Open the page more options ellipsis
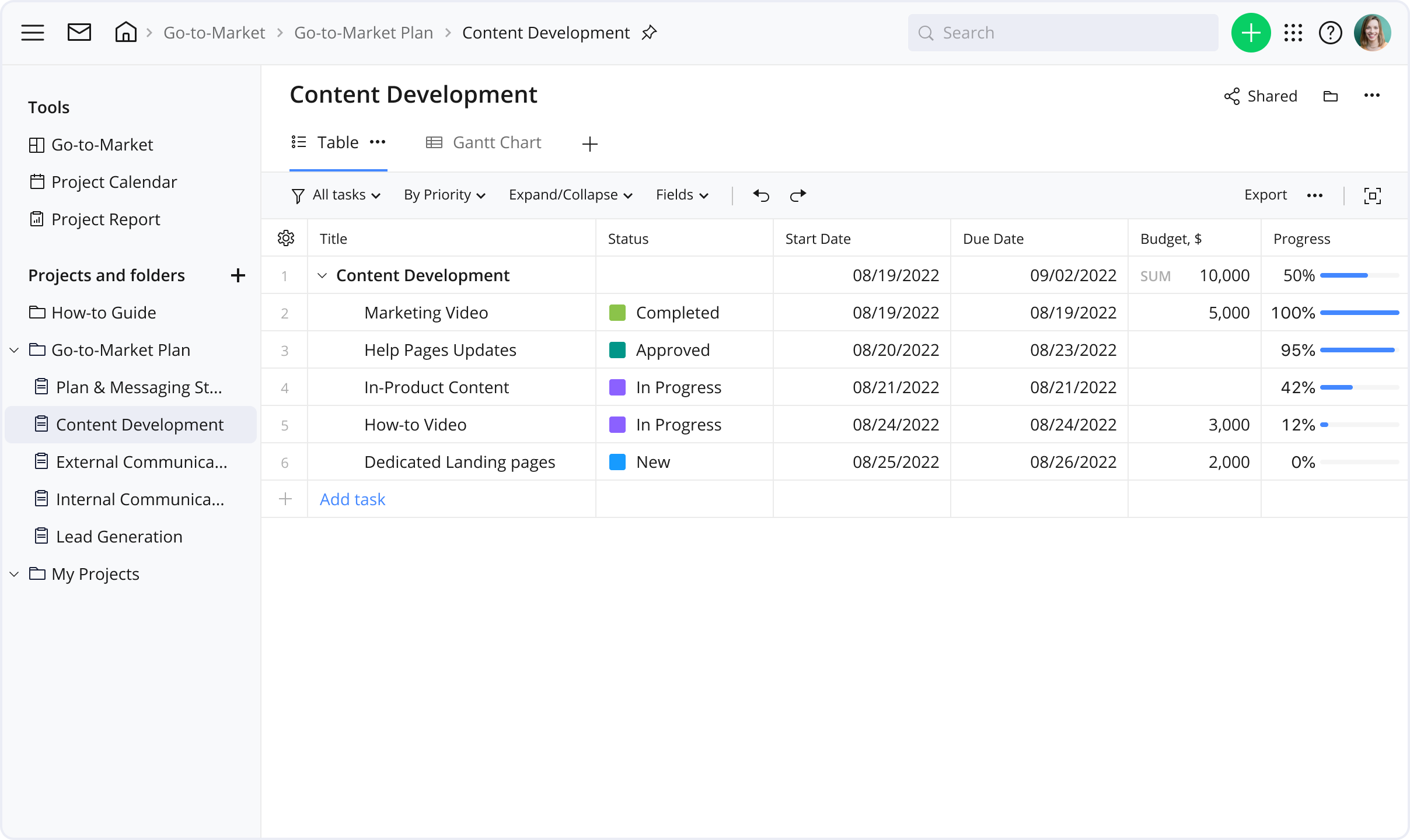 click(x=1371, y=96)
